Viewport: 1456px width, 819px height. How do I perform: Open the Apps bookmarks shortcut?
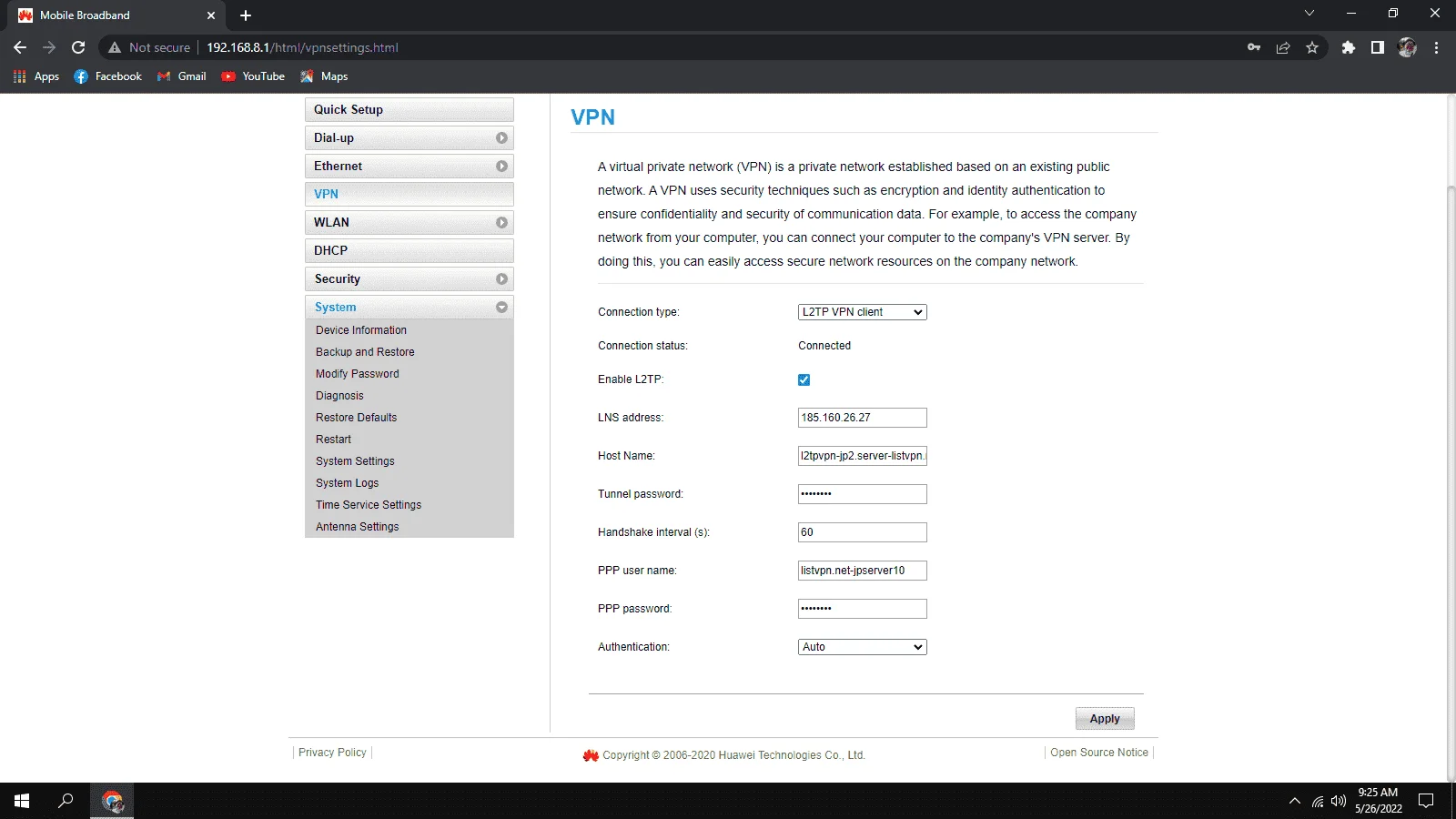coord(36,76)
